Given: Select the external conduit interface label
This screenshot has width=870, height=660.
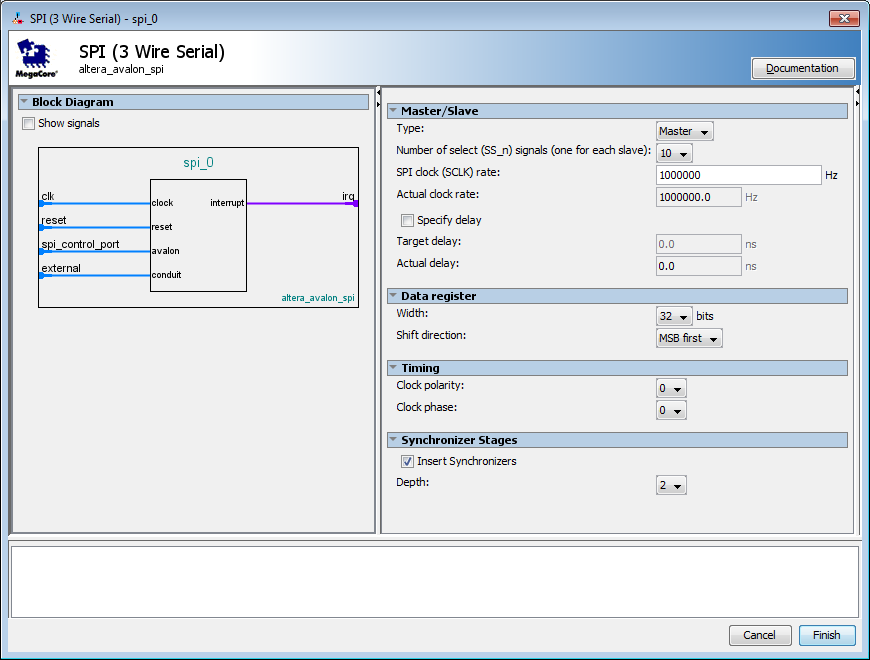Looking at the screenshot, I should point(61,268).
